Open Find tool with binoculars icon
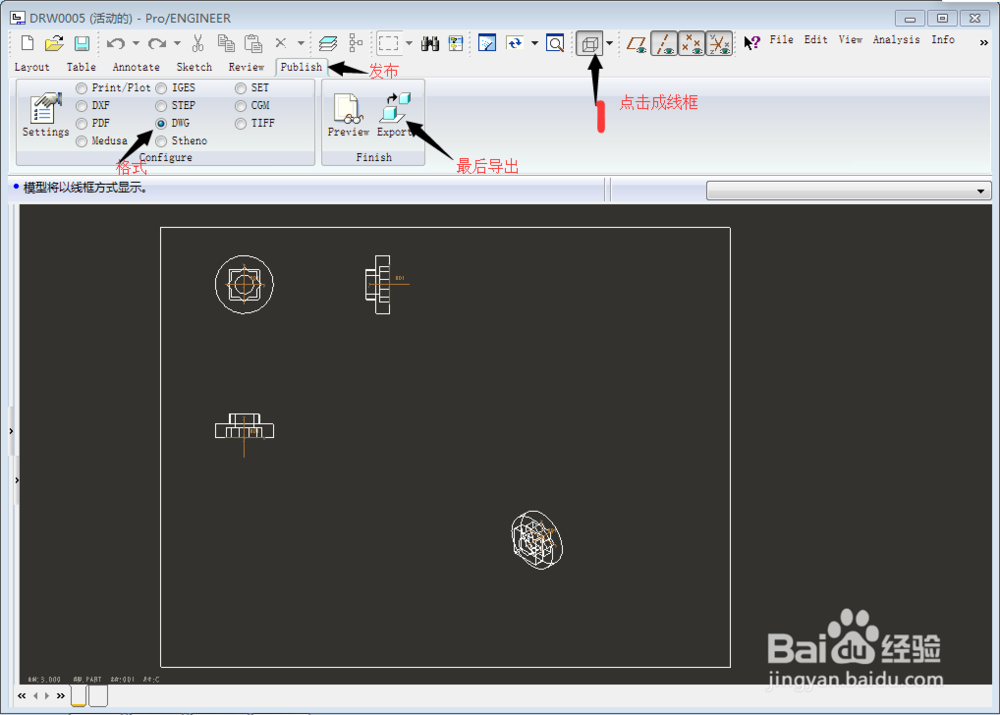1000x715 pixels. click(x=430, y=43)
